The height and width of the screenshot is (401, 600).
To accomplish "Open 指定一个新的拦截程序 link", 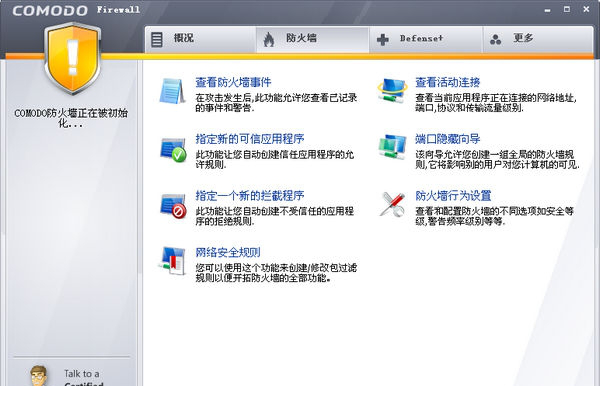I will pos(250,196).
